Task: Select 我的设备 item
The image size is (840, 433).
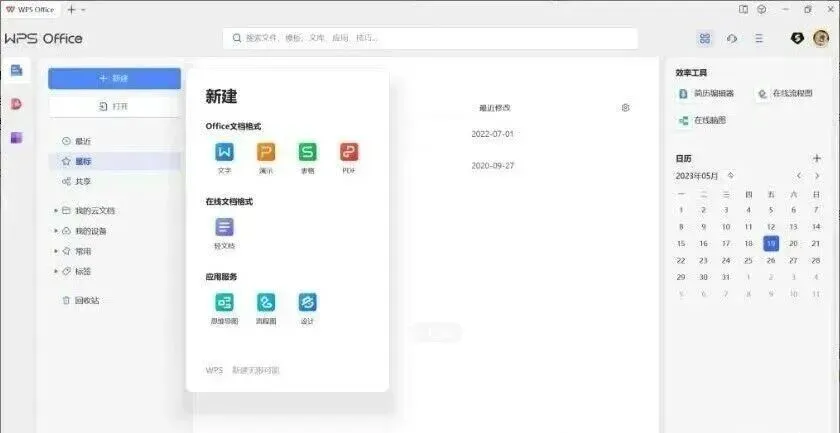Action: point(85,231)
